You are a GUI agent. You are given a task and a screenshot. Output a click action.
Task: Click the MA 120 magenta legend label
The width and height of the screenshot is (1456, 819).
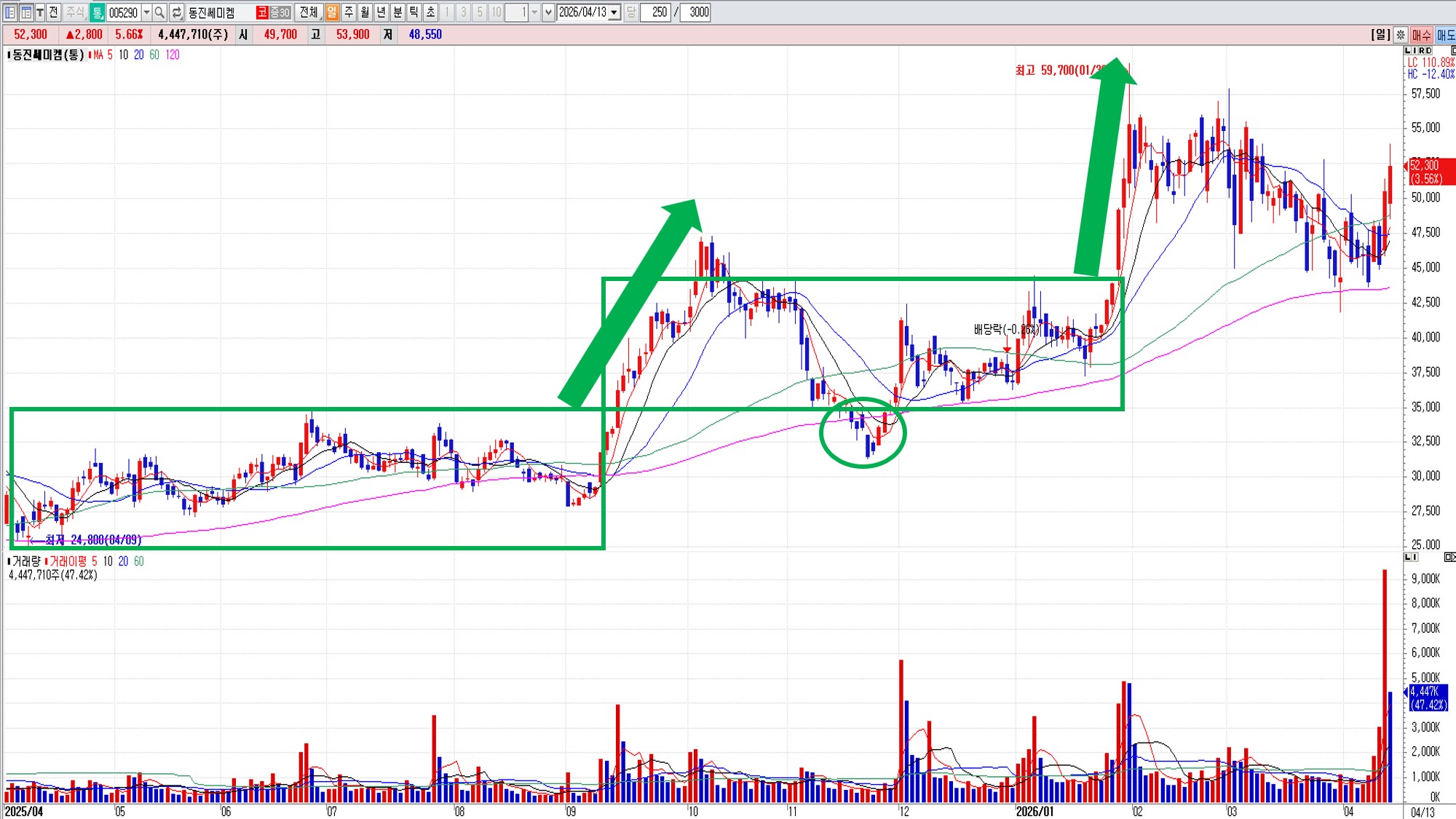173,55
